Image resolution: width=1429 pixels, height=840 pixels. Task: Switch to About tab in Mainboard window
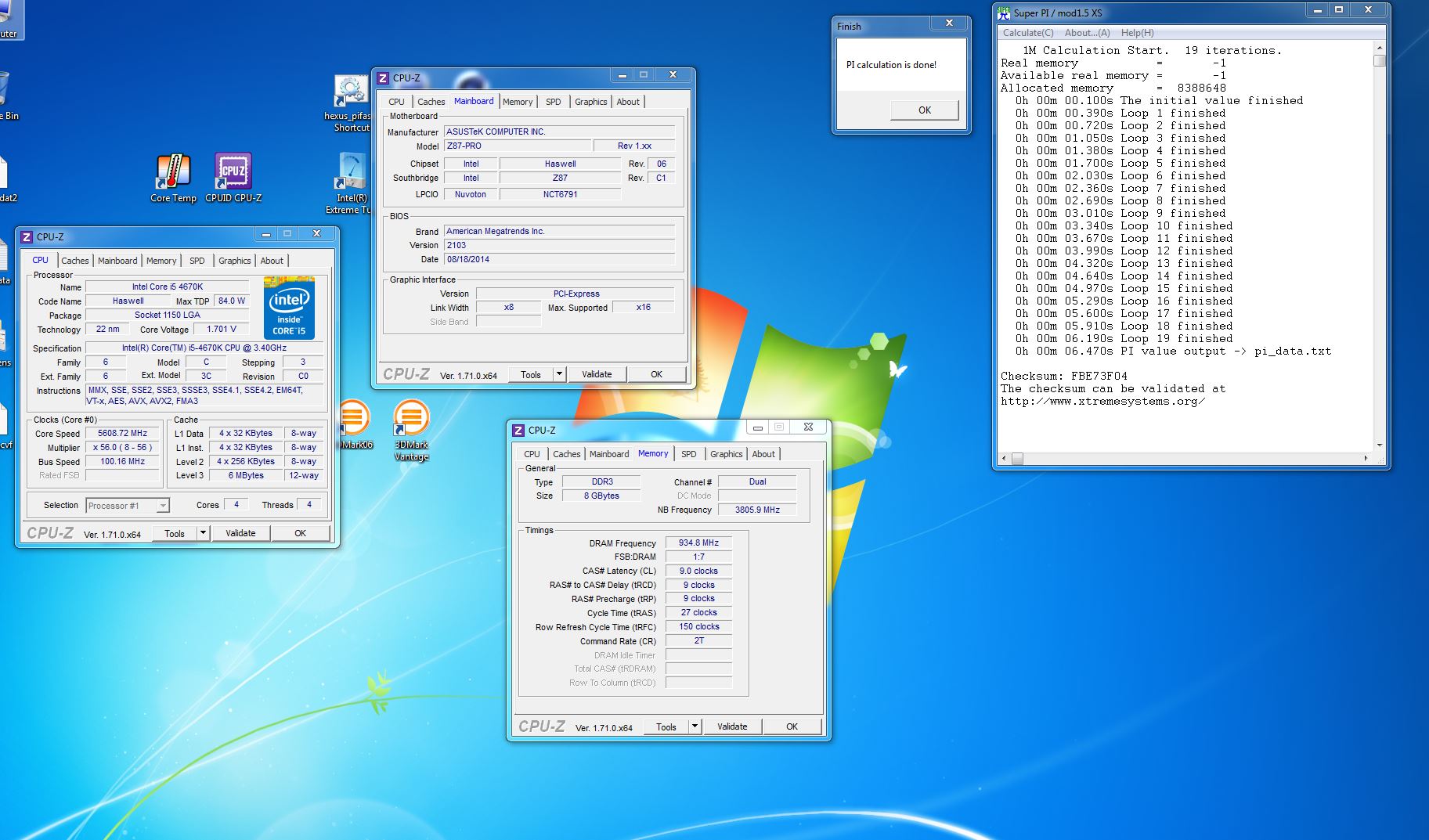(628, 102)
